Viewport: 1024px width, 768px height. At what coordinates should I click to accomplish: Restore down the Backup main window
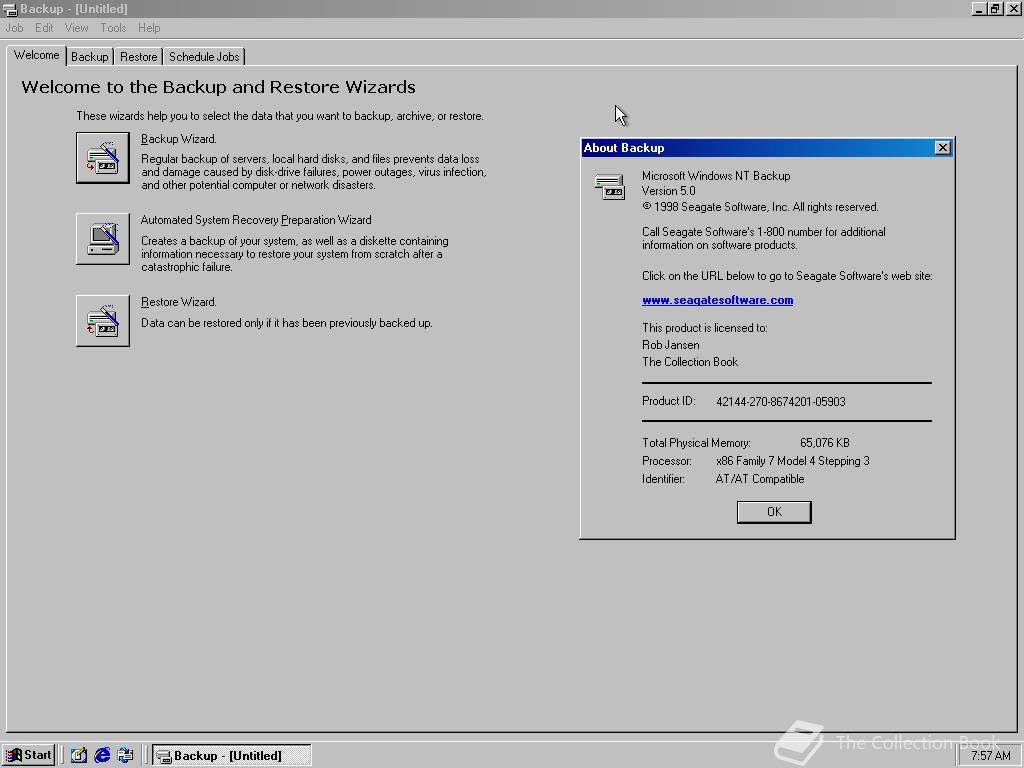[995, 8]
